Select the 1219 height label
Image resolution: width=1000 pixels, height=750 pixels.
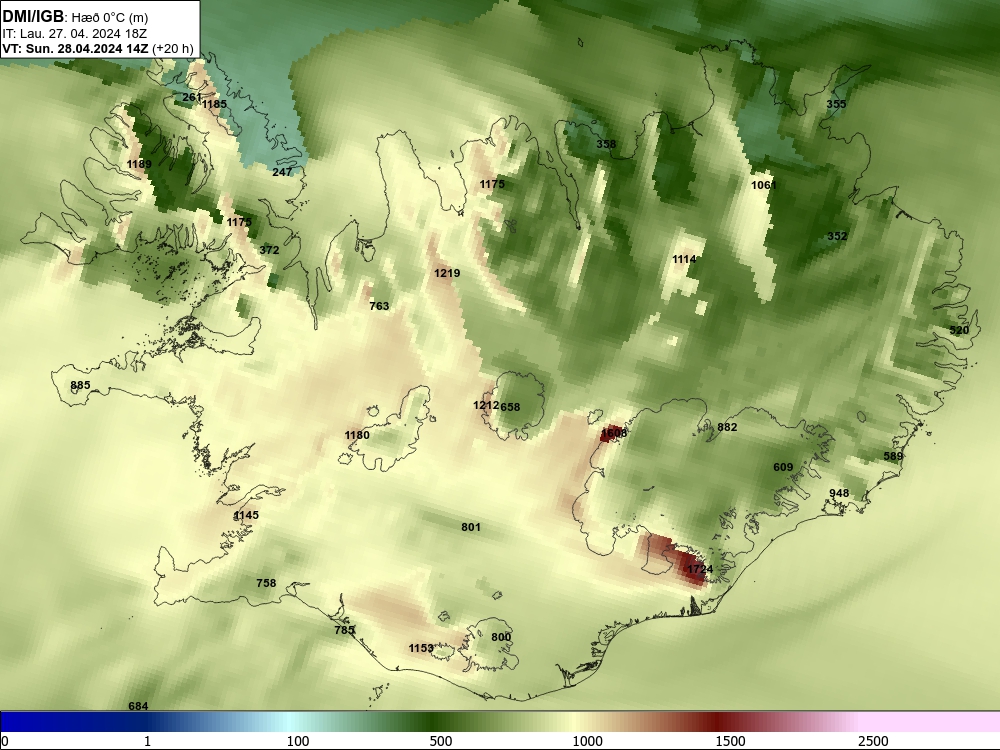click(x=447, y=273)
